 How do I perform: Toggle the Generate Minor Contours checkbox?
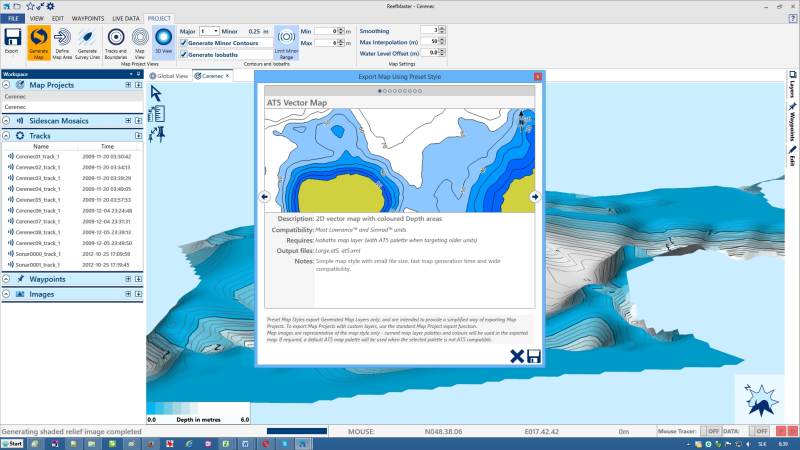pyautogui.click(x=183, y=43)
